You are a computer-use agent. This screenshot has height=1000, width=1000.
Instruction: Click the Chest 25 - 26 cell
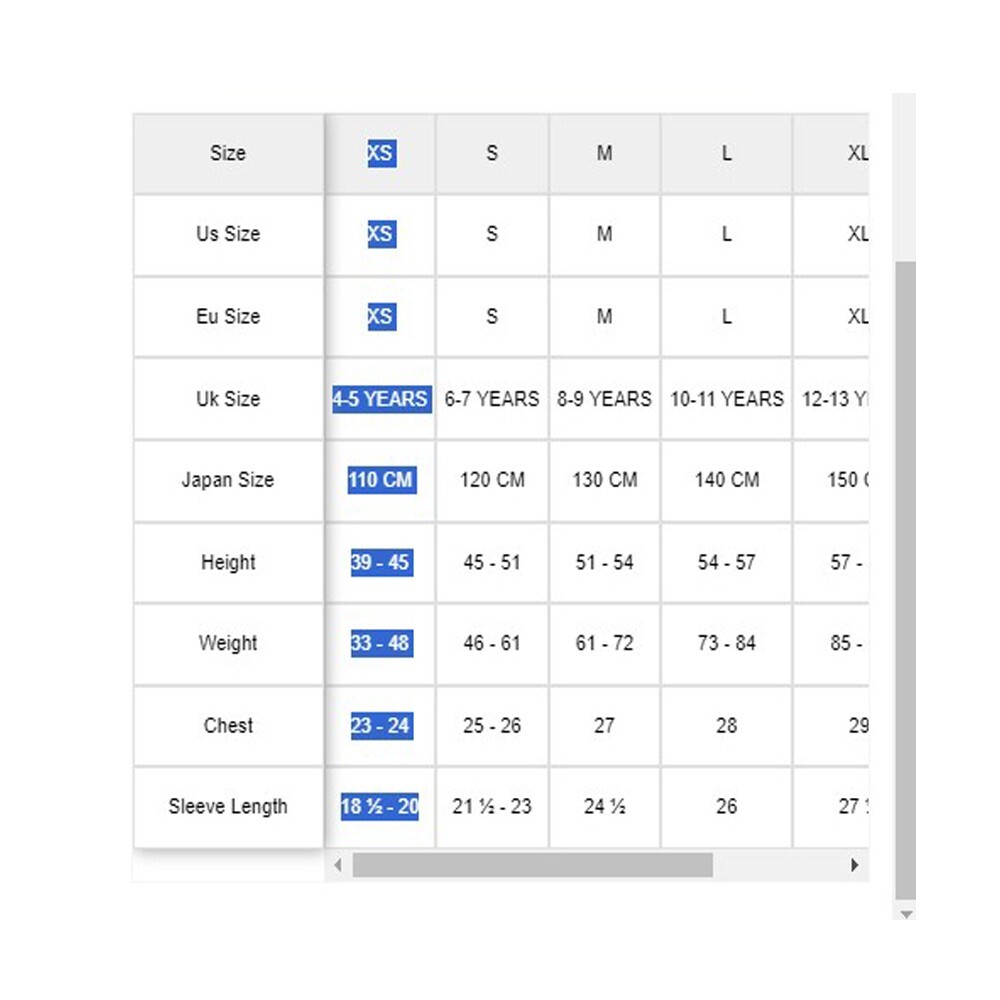[x=492, y=726]
